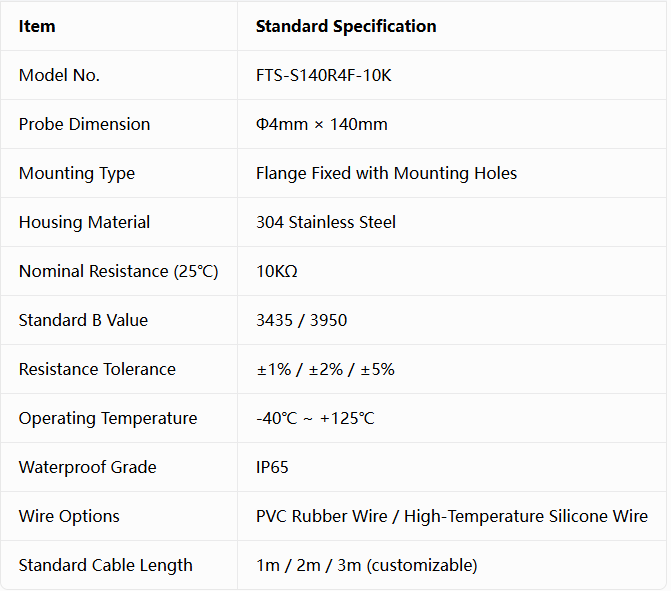The width and height of the screenshot is (671, 591).
Task: Select model number FTS-S140R4F-10K
Action: click(x=324, y=76)
